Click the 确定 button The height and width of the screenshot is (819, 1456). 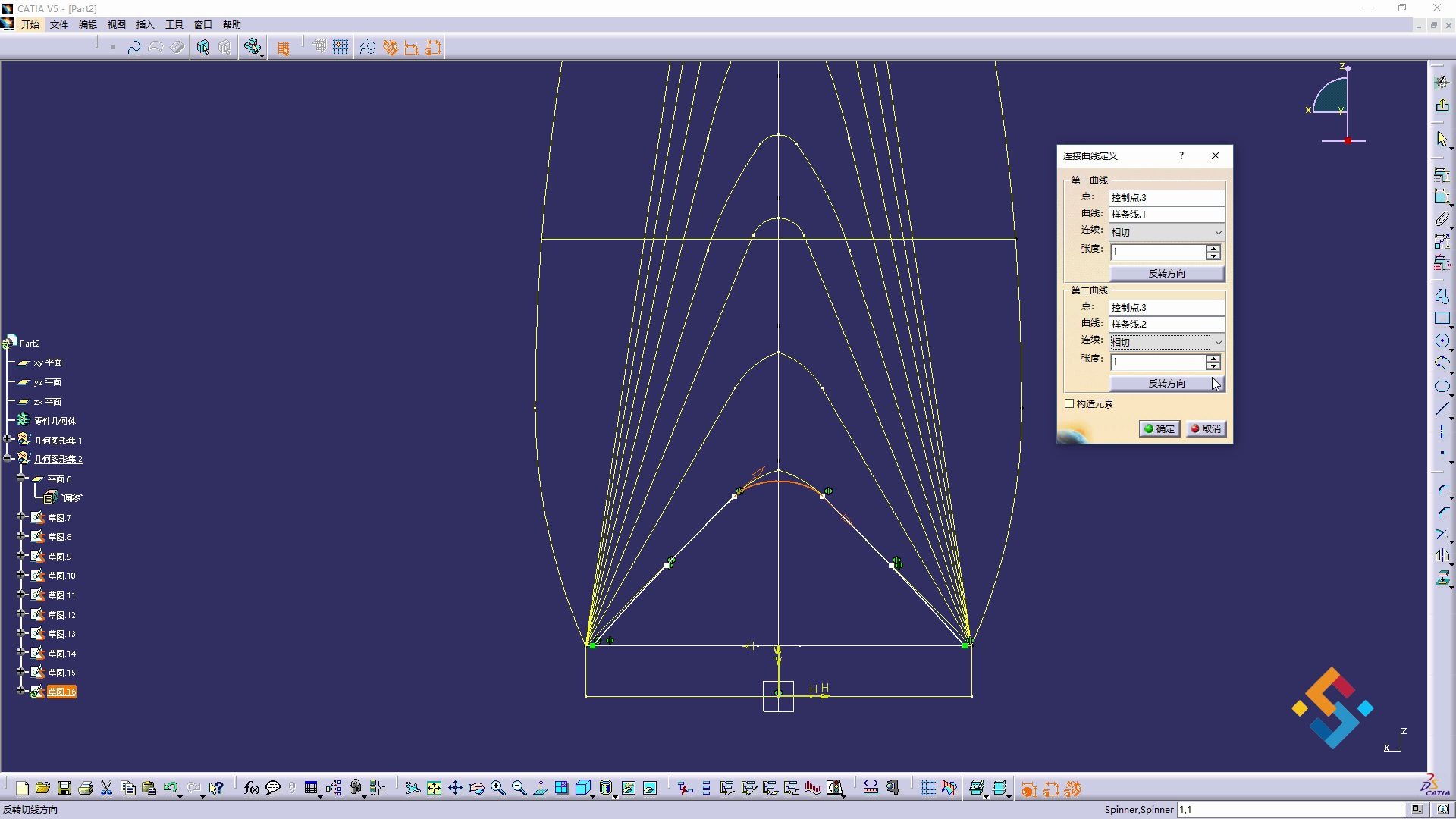(1159, 429)
